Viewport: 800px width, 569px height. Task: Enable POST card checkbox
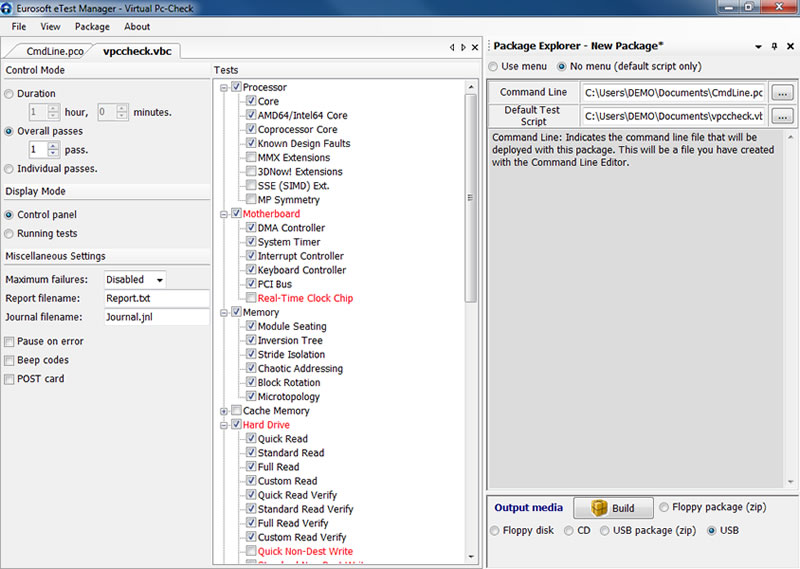pyautogui.click(x=9, y=379)
